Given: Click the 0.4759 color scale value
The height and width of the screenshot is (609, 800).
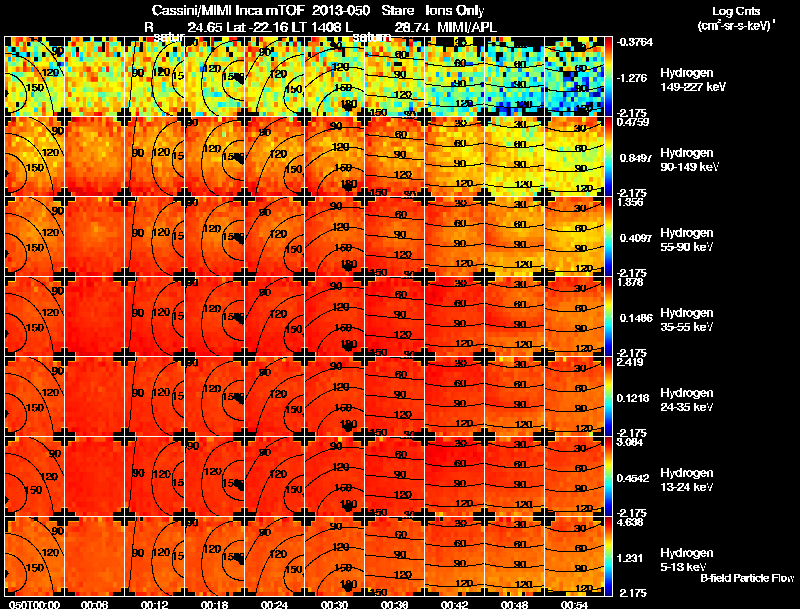Looking at the screenshot, I should 633,122.
